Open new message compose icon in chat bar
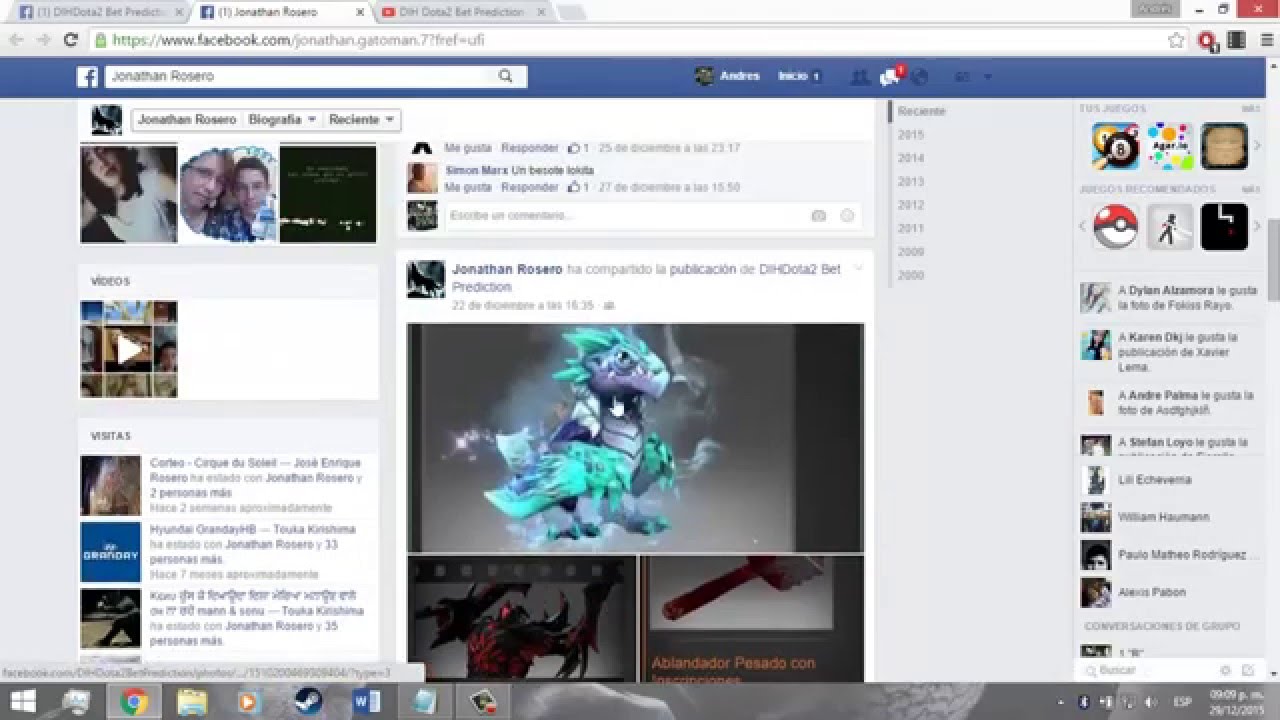This screenshot has width=1280, height=720. (1247, 670)
